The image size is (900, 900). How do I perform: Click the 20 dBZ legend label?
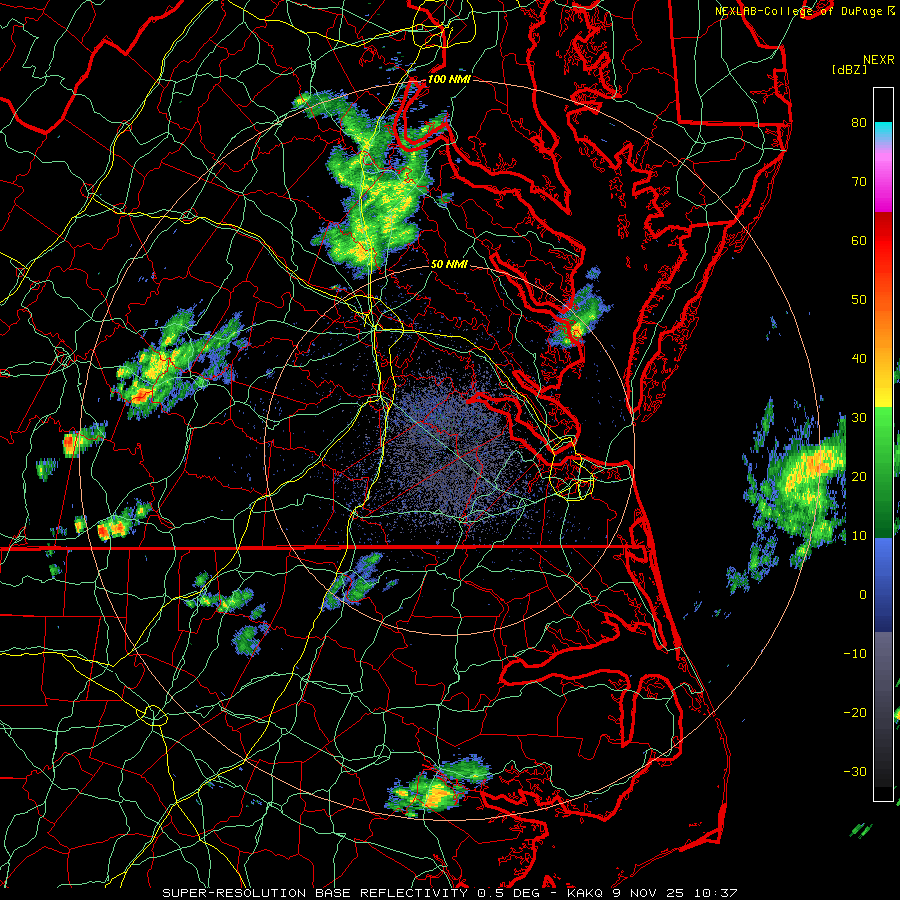[x=859, y=476]
